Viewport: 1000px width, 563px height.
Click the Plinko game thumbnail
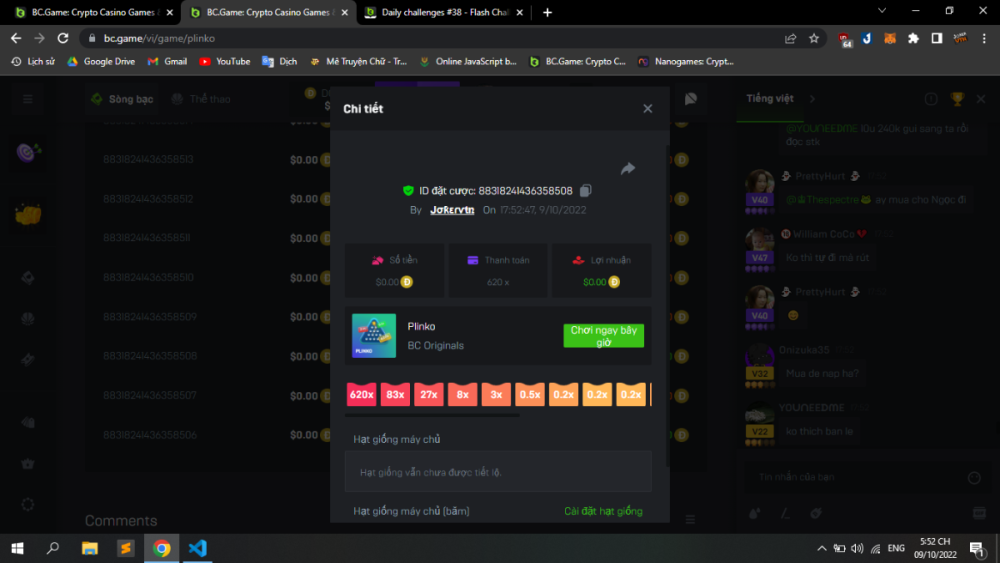[x=373, y=336]
